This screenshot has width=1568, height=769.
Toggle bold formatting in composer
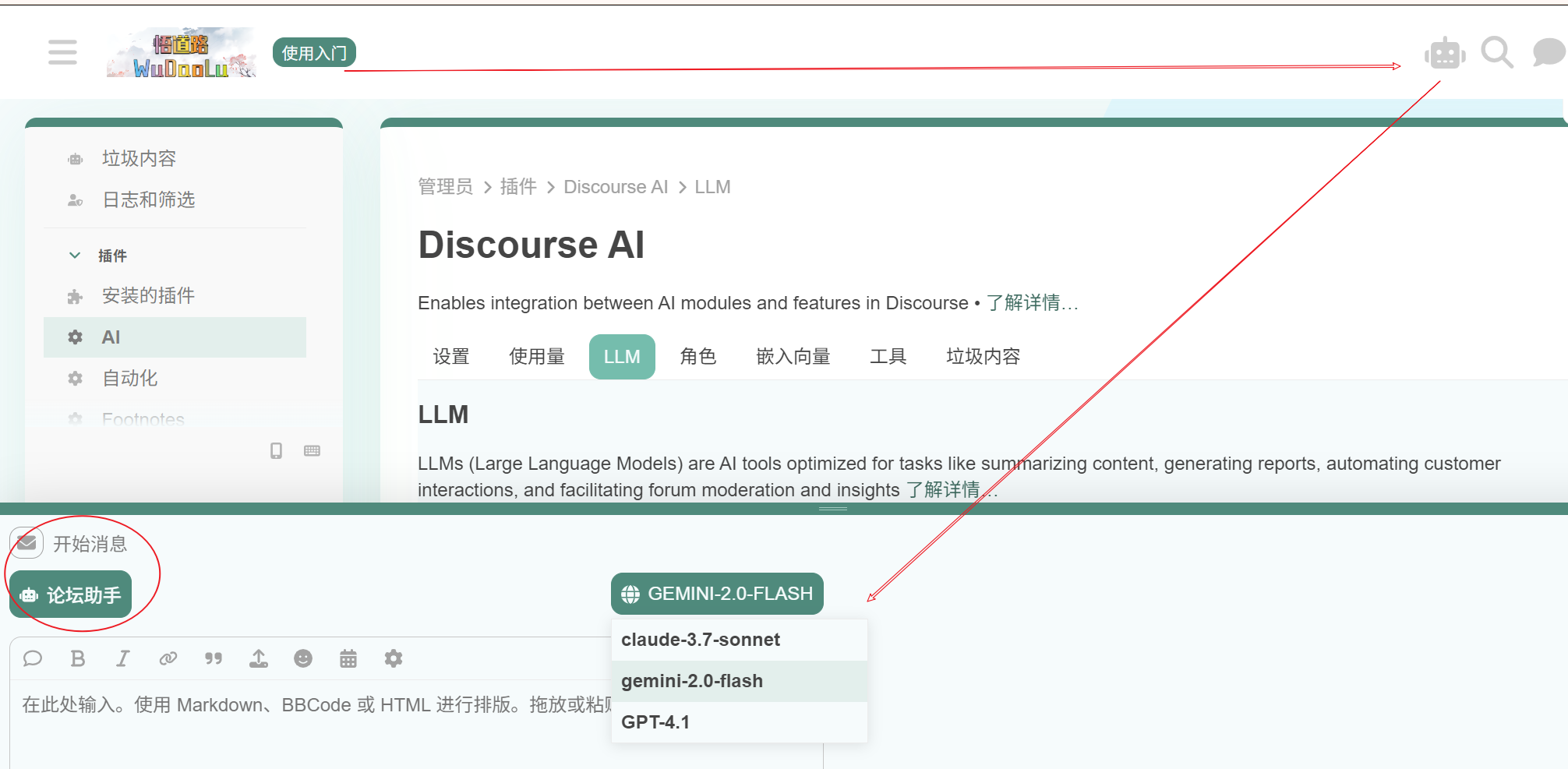point(78,659)
